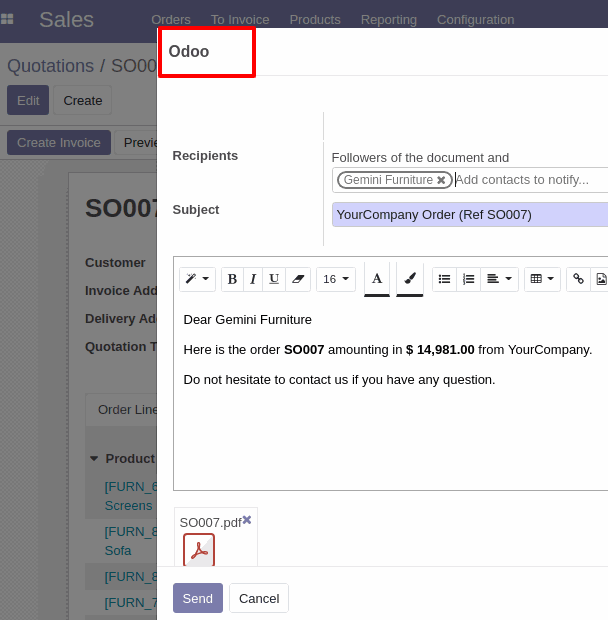The width and height of the screenshot is (608, 620).
Task: Open the font size 16 dropdown
Action: (x=336, y=279)
